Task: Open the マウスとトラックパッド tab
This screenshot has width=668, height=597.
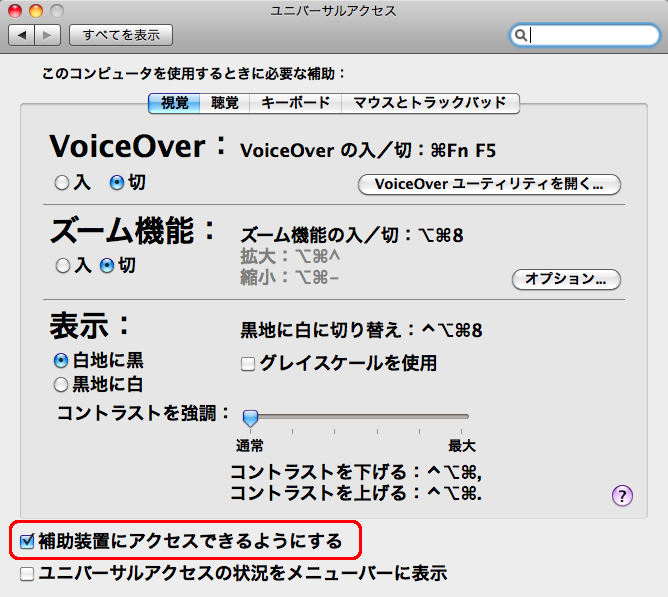Action: pyautogui.click(x=430, y=103)
